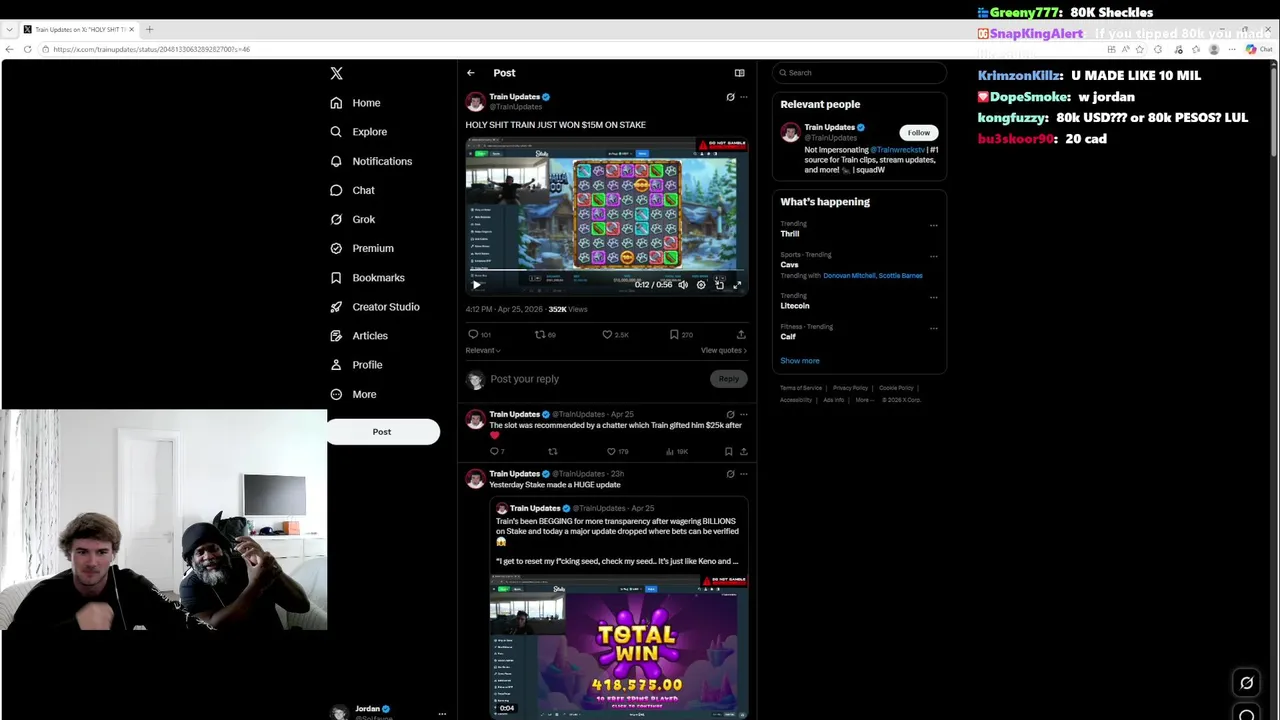
Task: Open the Relevant replies sort dropdown
Action: [483, 351]
